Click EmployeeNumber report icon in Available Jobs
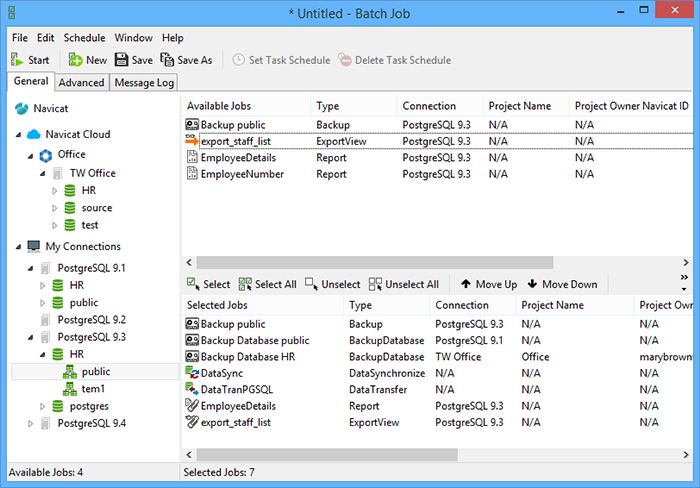This screenshot has height=488, width=700. tap(192, 173)
